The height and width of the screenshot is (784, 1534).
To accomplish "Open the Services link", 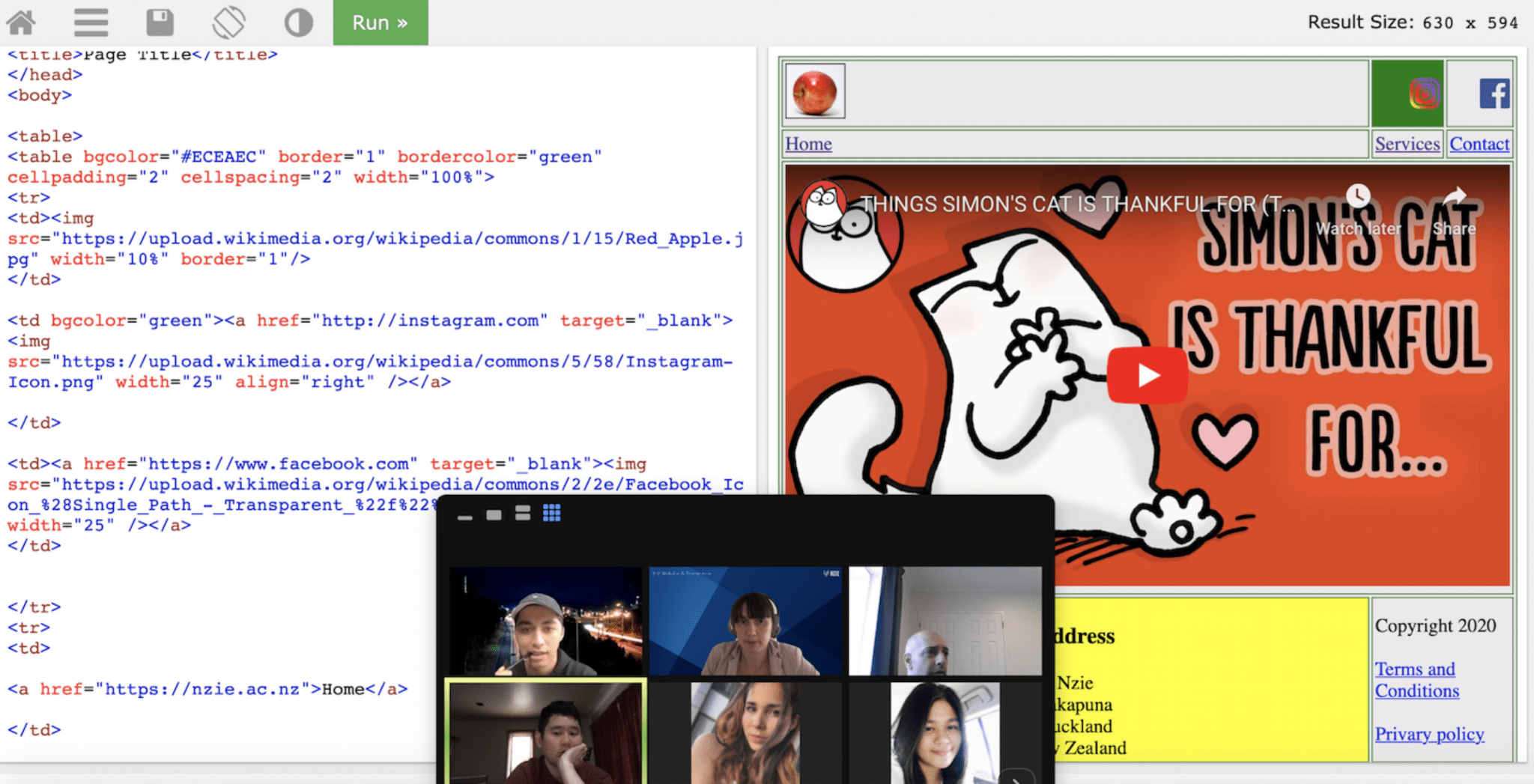I will [1407, 144].
